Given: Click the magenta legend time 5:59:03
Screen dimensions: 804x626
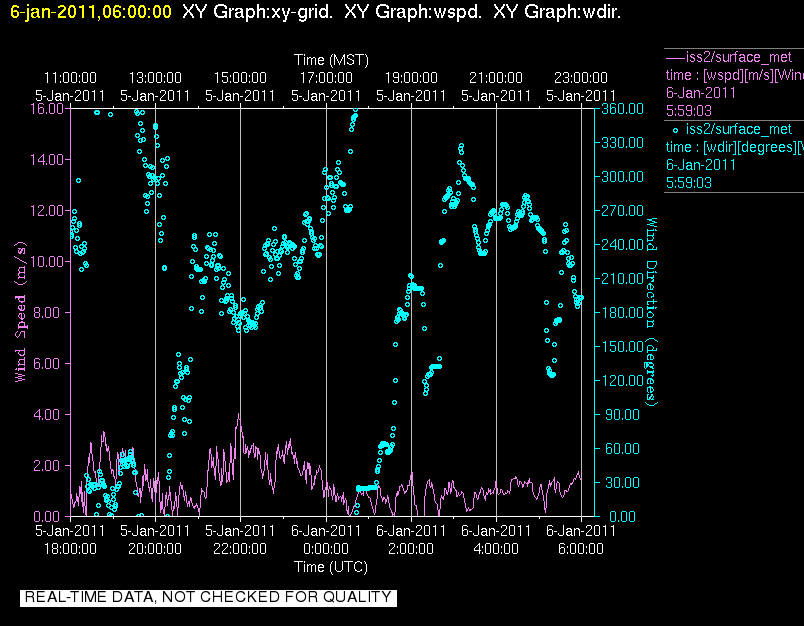Looking at the screenshot, I should [x=689, y=111].
